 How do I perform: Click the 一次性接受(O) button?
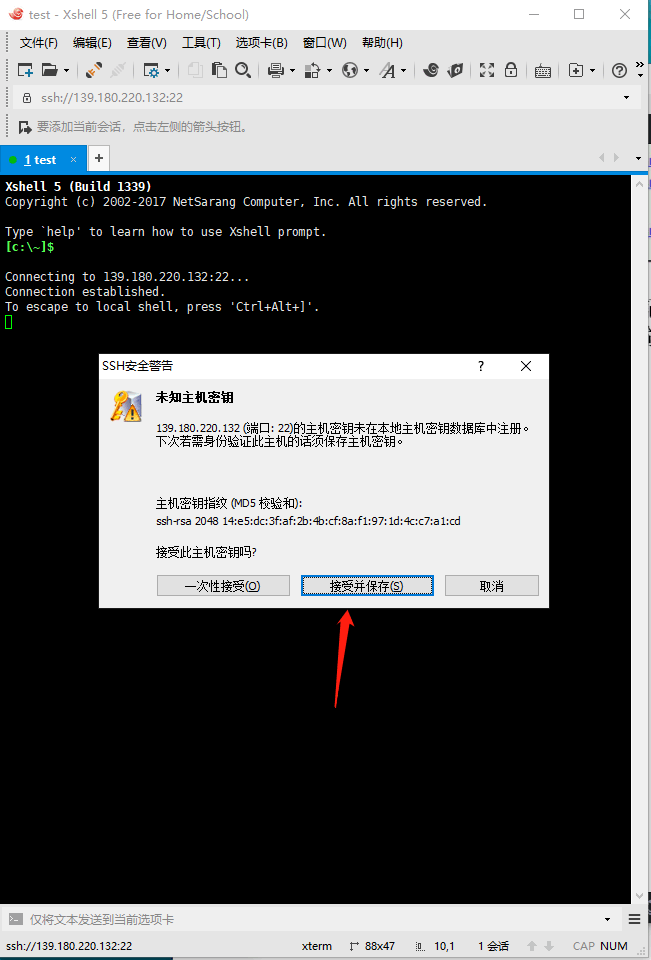[x=223, y=586]
